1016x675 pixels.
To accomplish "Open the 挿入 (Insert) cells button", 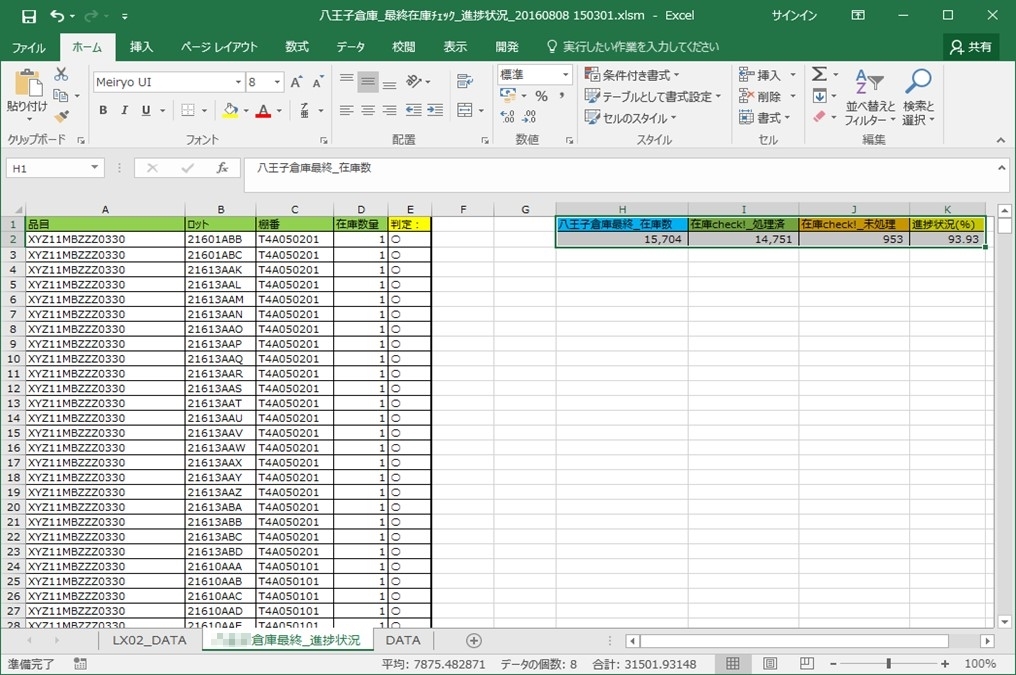I will pos(767,74).
